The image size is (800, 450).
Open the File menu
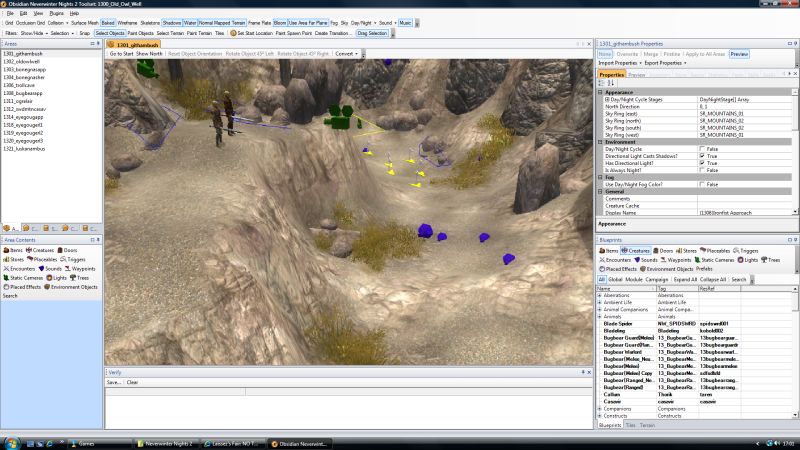click(10, 13)
